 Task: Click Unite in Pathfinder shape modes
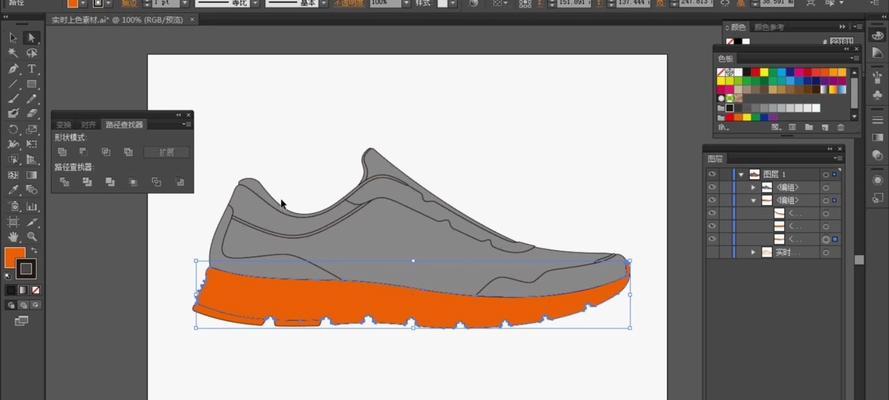point(62,152)
